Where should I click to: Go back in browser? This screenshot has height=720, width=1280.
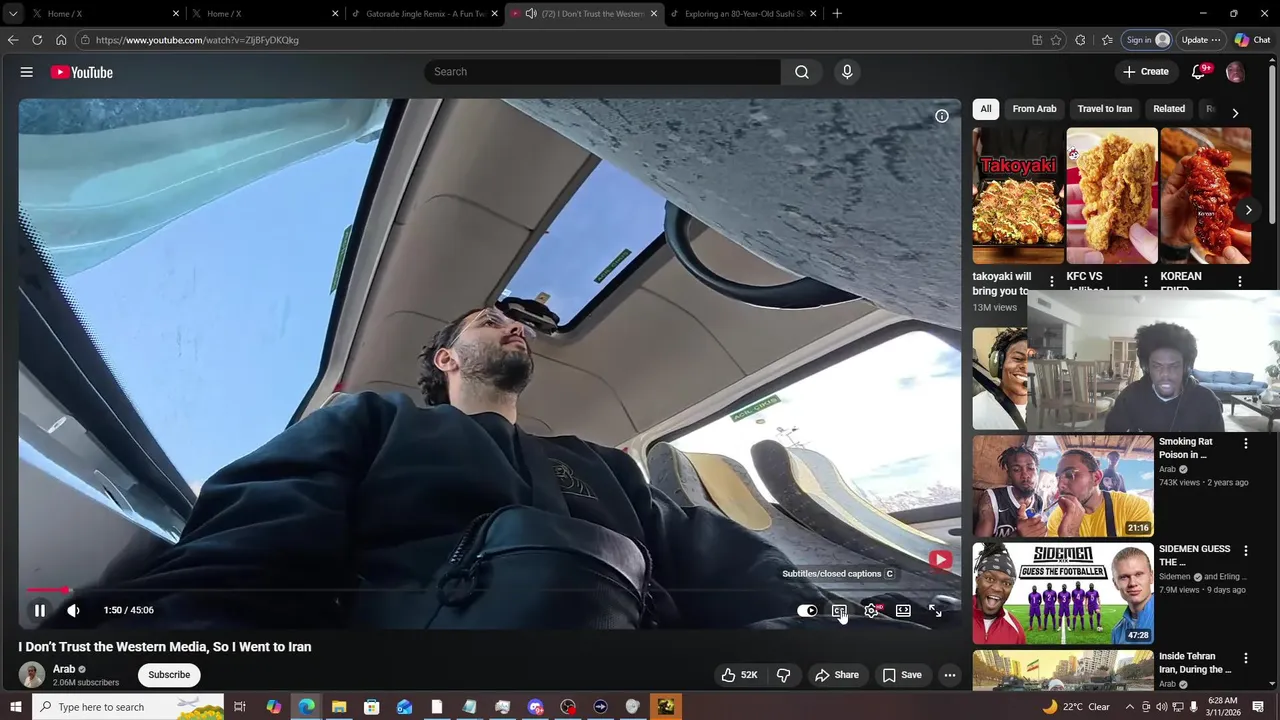(13, 40)
